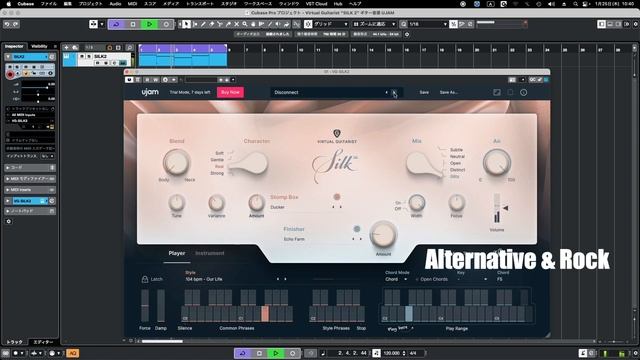Click the Inspector settings gear icon
This screenshot has height=360, width=640.
[x=9, y=221]
